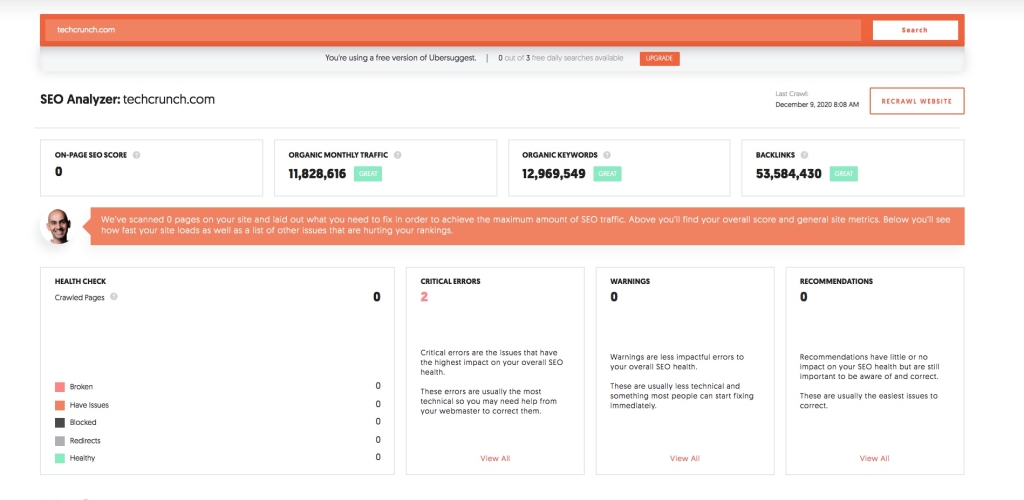The height and width of the screenshot is (500, 1024).
Task: Click the critical errors count of 2
Action: [424, 297]
